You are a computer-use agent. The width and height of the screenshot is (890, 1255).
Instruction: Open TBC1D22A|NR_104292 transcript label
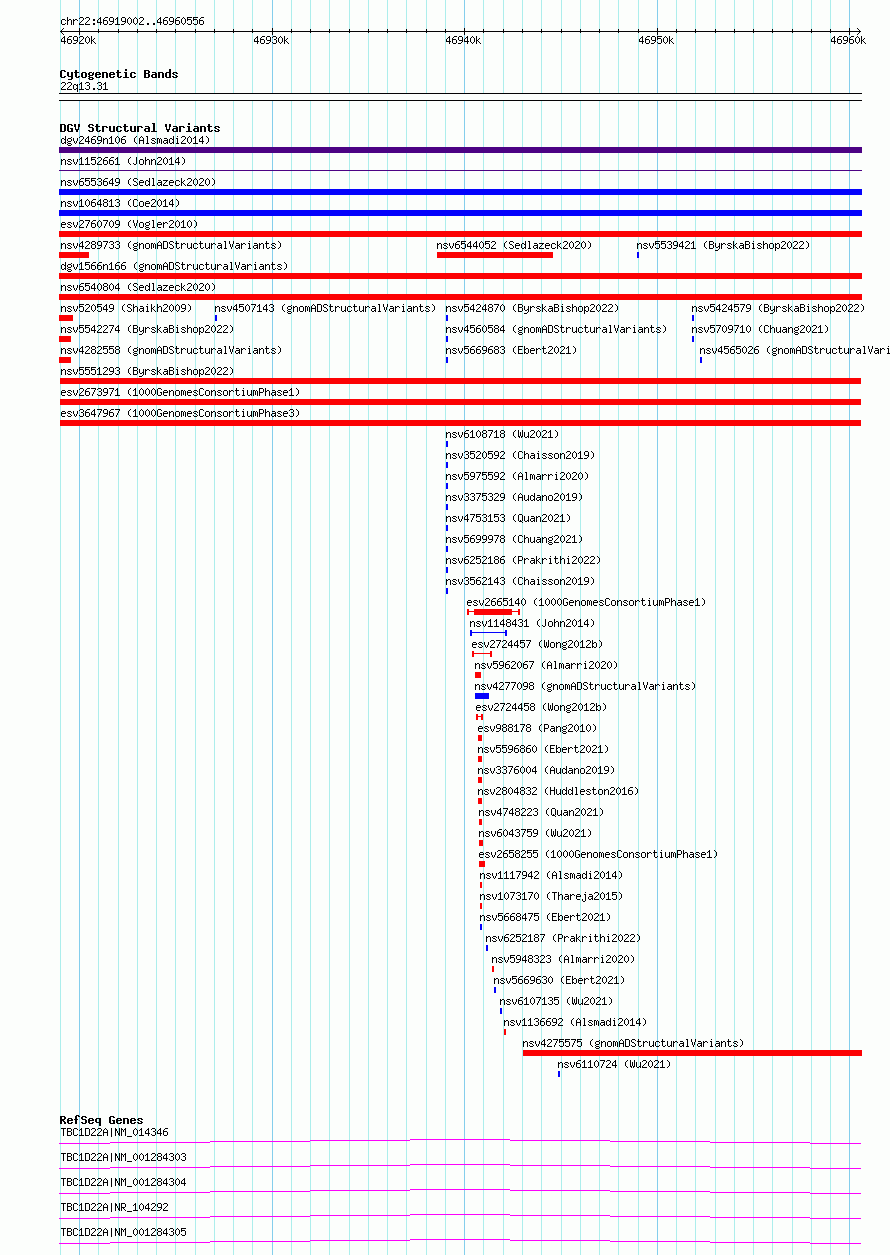tap(114, 1208)
